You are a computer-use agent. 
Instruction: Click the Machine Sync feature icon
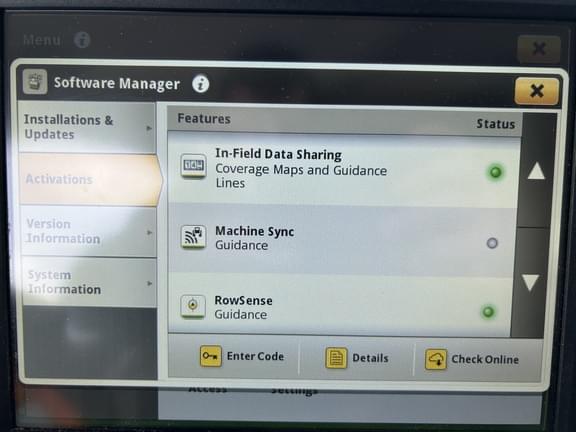click(193, 237)
